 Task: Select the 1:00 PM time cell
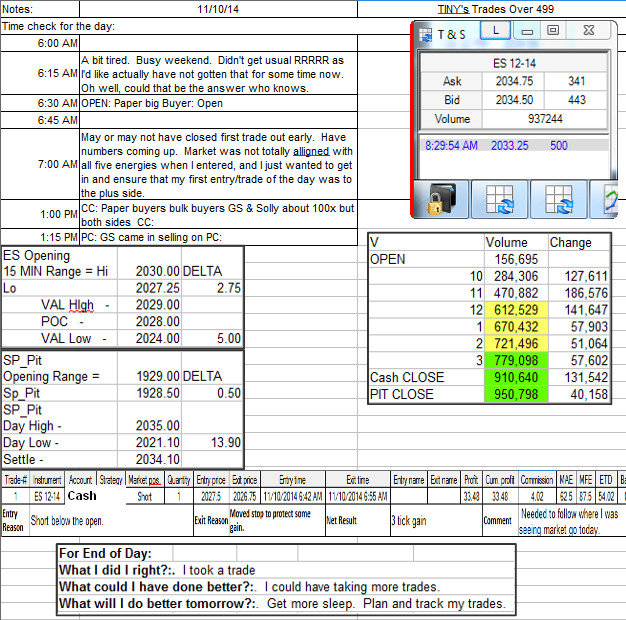click(x=40, y=214)
